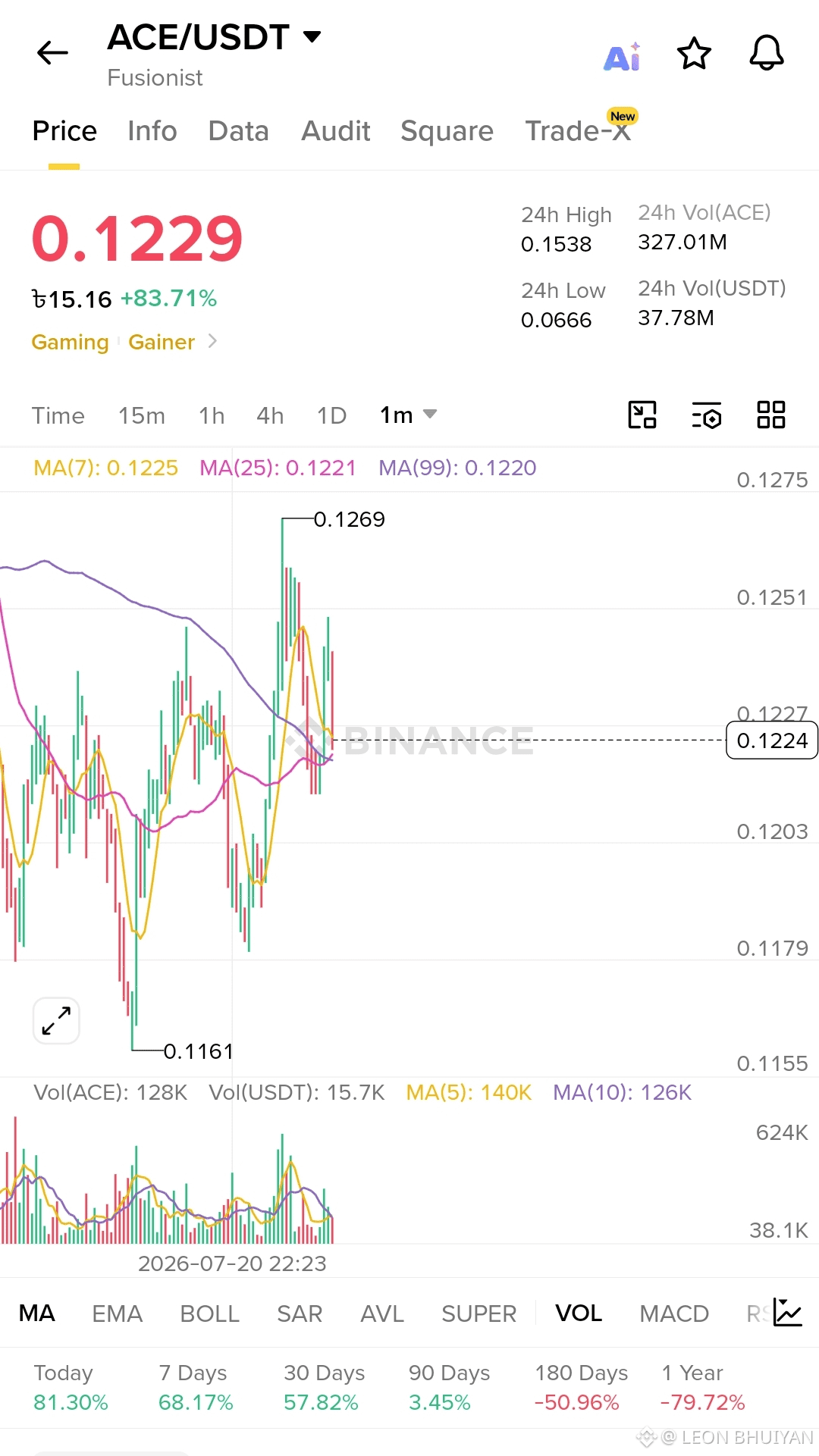
Task: Select the Time chart view
Action: 58,415
